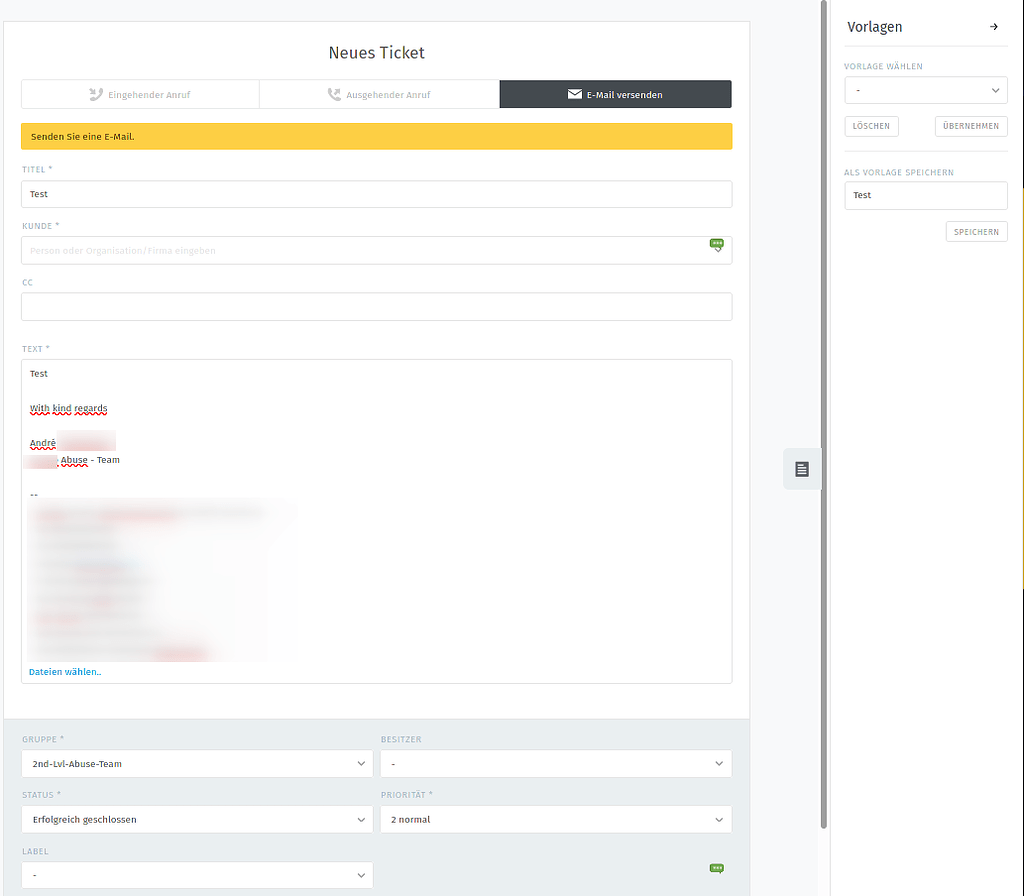Click the CC input field
This screenshot has width=1024, height=896.
click(x=376, y=306)
